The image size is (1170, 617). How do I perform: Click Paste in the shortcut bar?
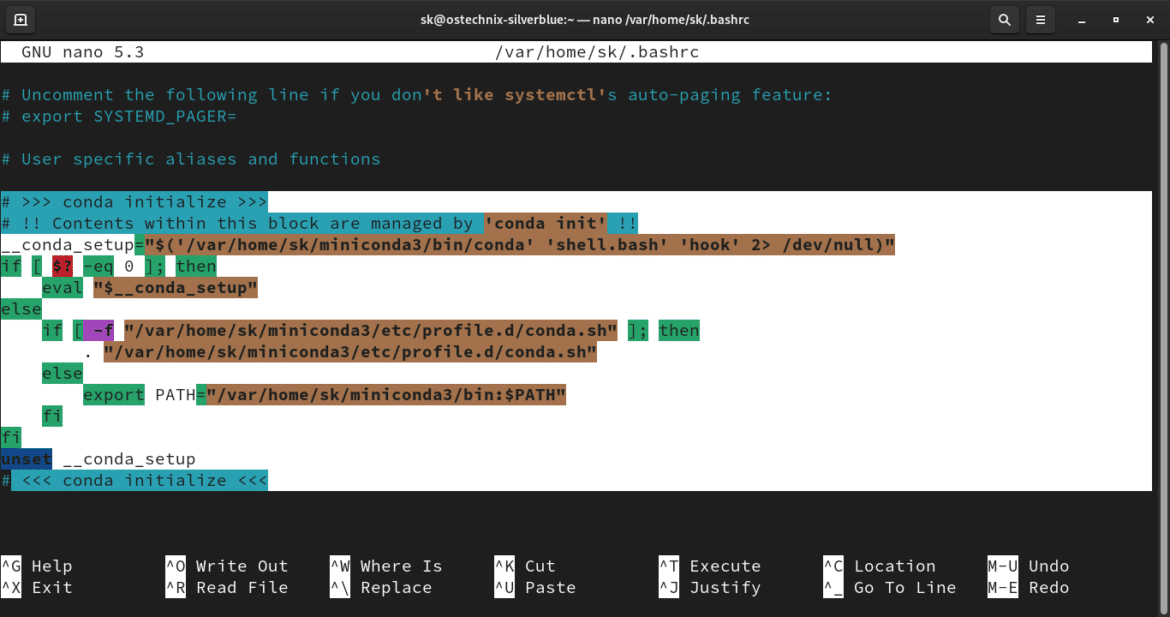point(538,587)
